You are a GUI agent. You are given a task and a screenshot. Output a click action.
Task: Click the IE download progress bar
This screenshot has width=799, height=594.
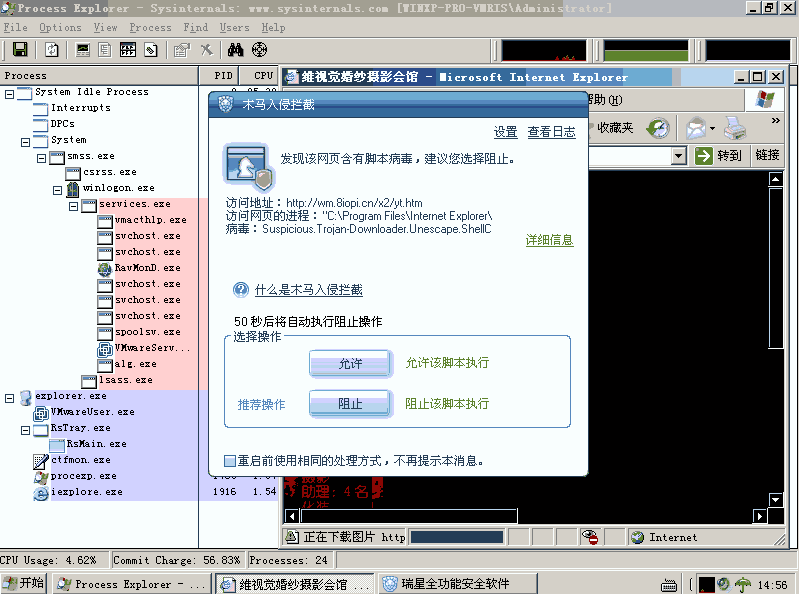457,537
